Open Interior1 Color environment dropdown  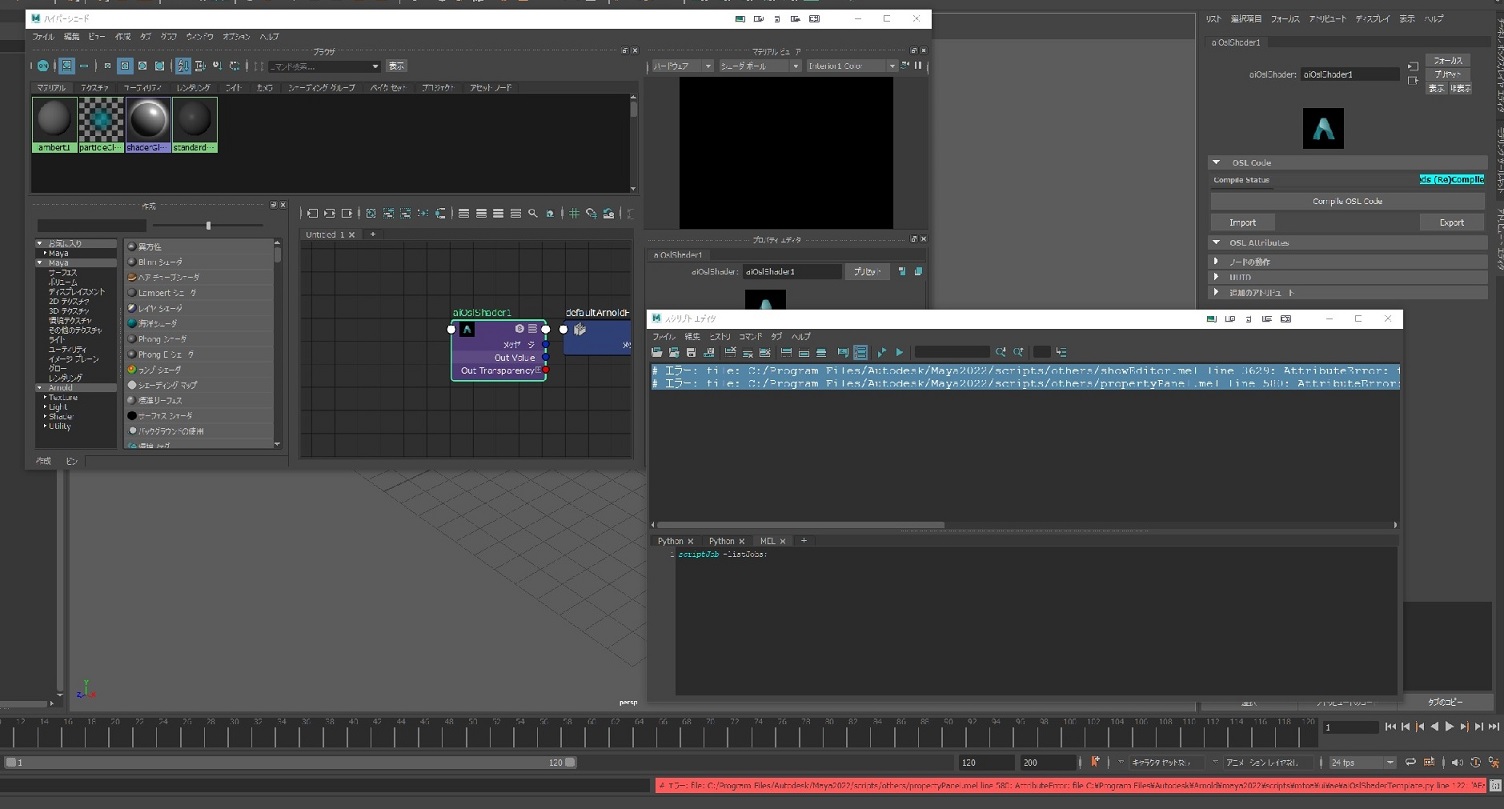coord(852,66)
